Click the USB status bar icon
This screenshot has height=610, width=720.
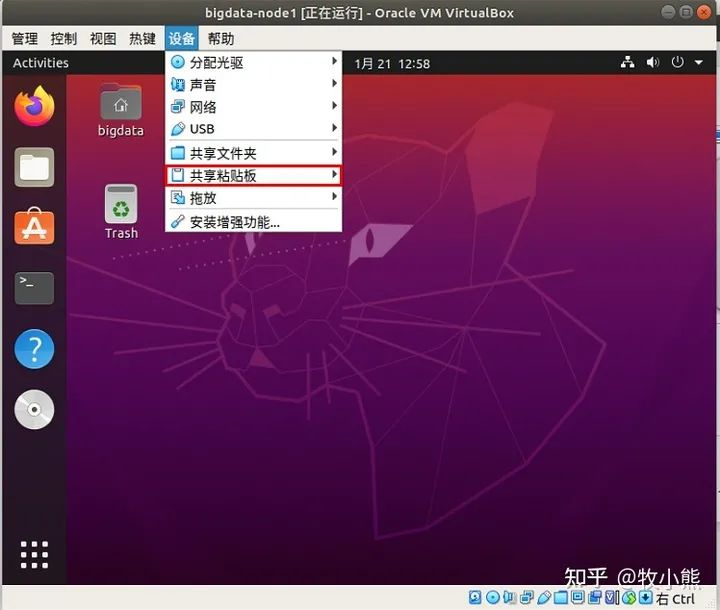[x=544, y=597]
